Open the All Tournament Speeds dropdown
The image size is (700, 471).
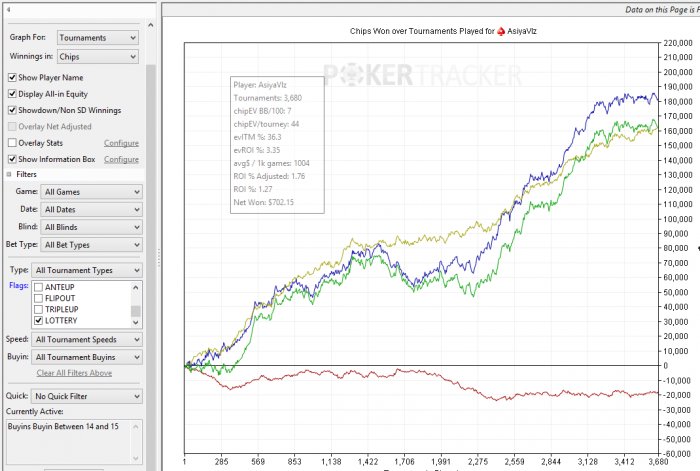pyautogui.click(x=87, y=340)
